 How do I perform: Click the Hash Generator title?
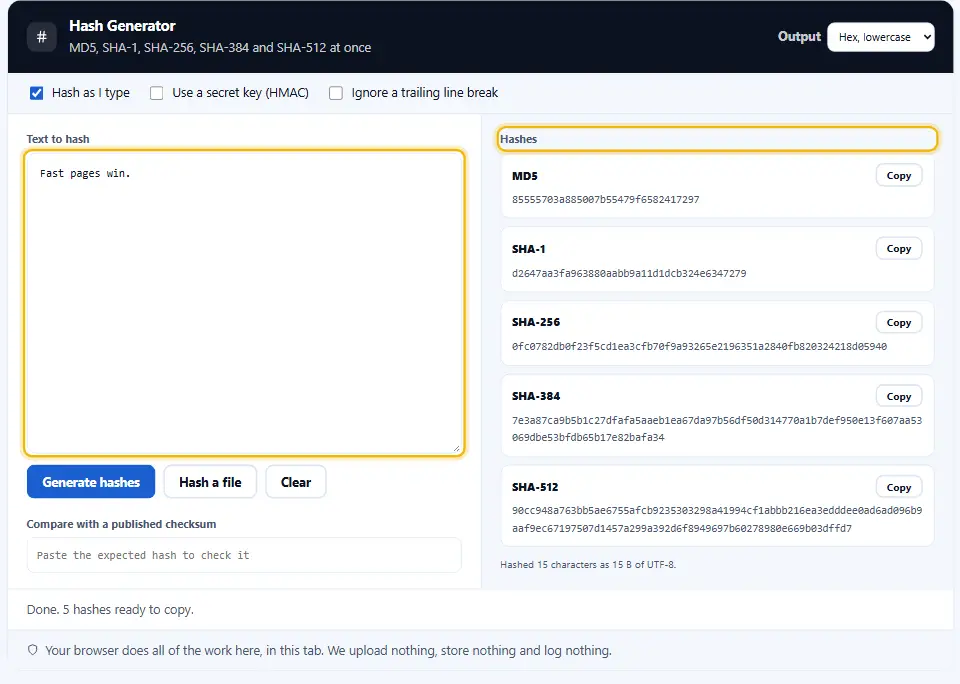(122, 26)
